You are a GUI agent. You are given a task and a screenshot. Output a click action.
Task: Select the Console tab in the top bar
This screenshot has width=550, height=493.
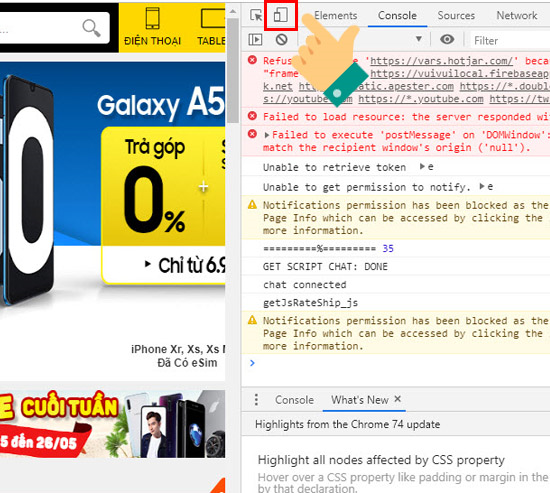click(397, 15)
